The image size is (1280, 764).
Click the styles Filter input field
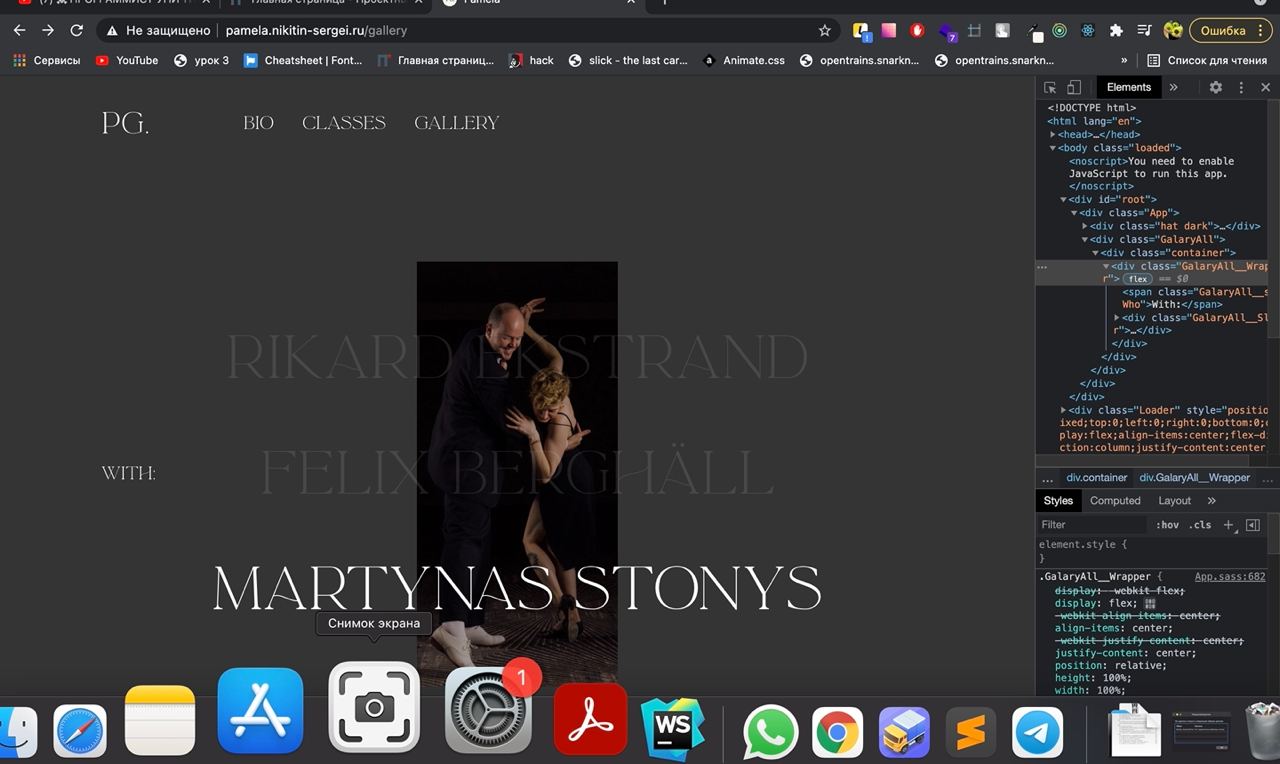[x=1092, y=525]
